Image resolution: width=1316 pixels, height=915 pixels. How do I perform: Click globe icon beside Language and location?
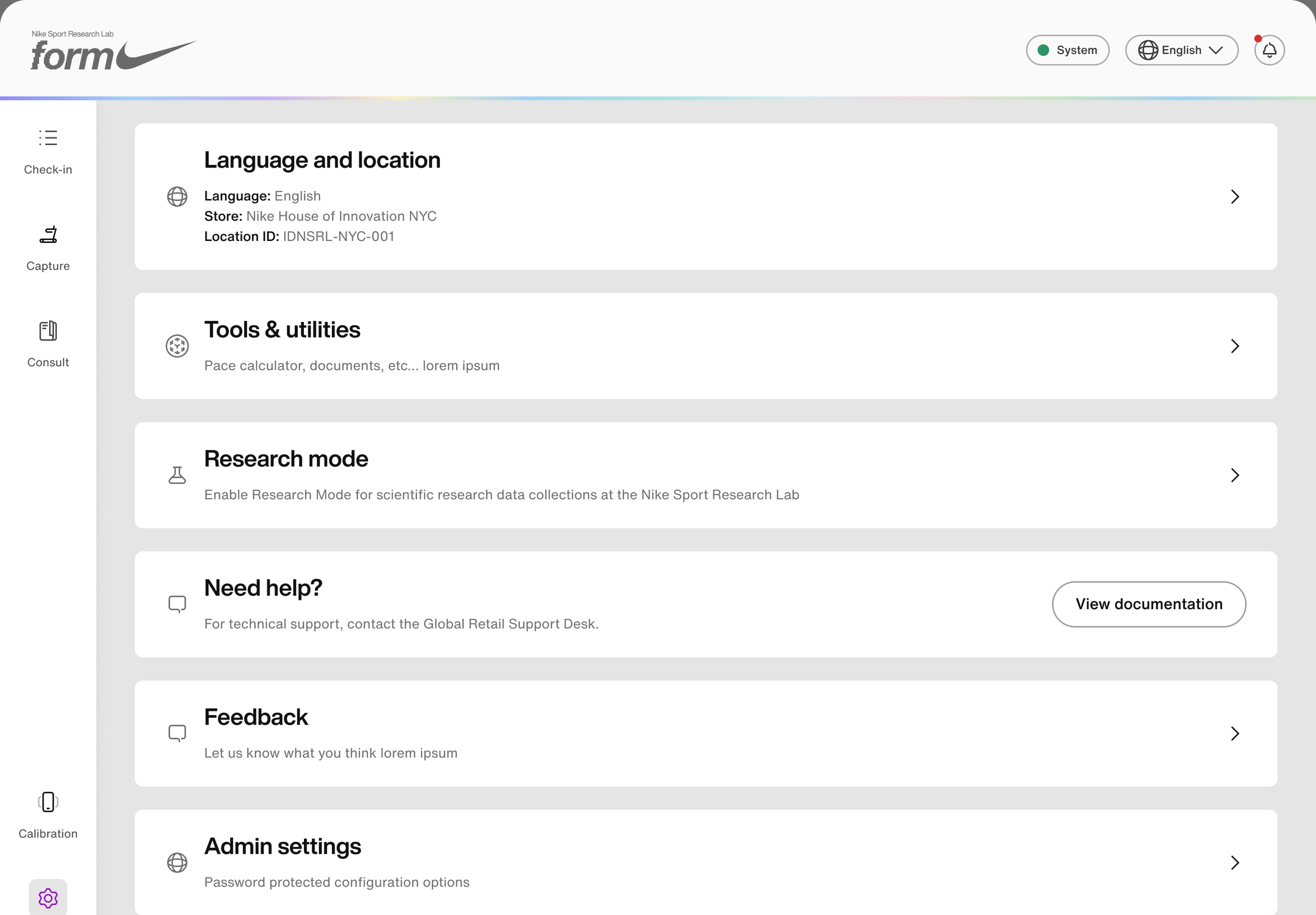[x=177, y=196]
